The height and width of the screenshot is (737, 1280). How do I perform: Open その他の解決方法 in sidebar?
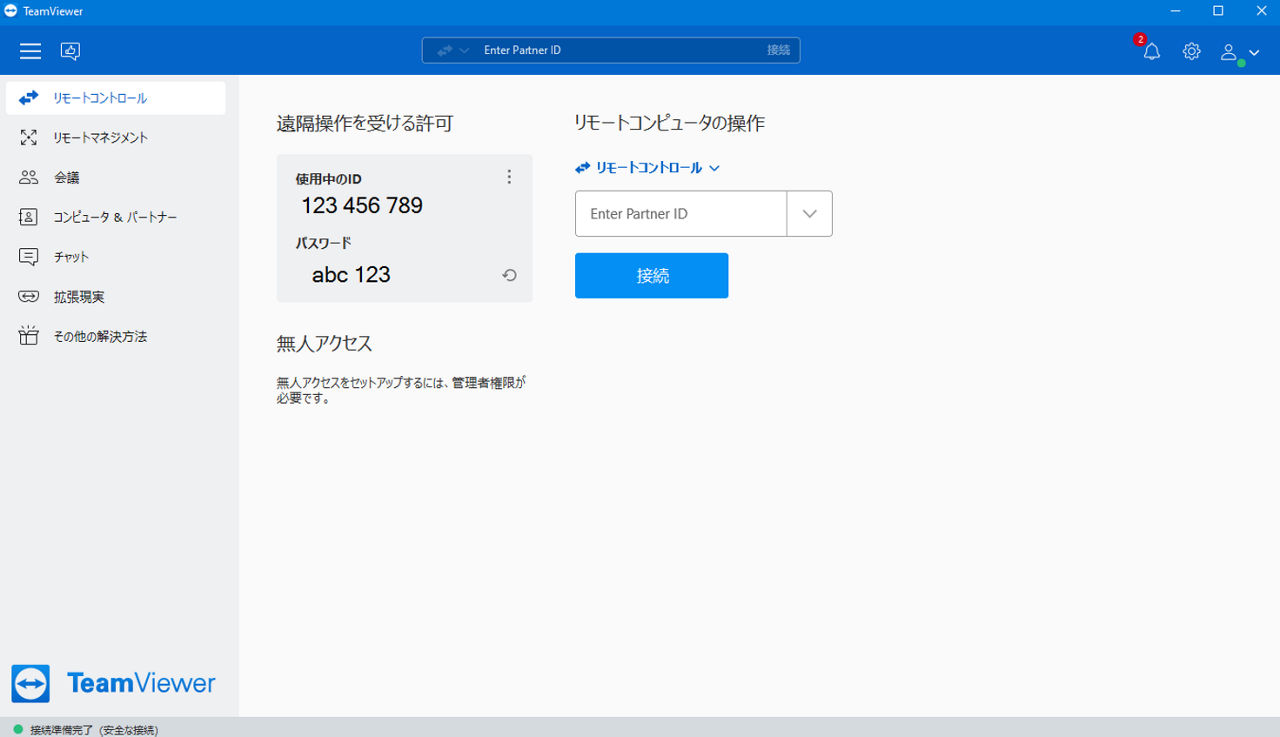coord(115,336)
